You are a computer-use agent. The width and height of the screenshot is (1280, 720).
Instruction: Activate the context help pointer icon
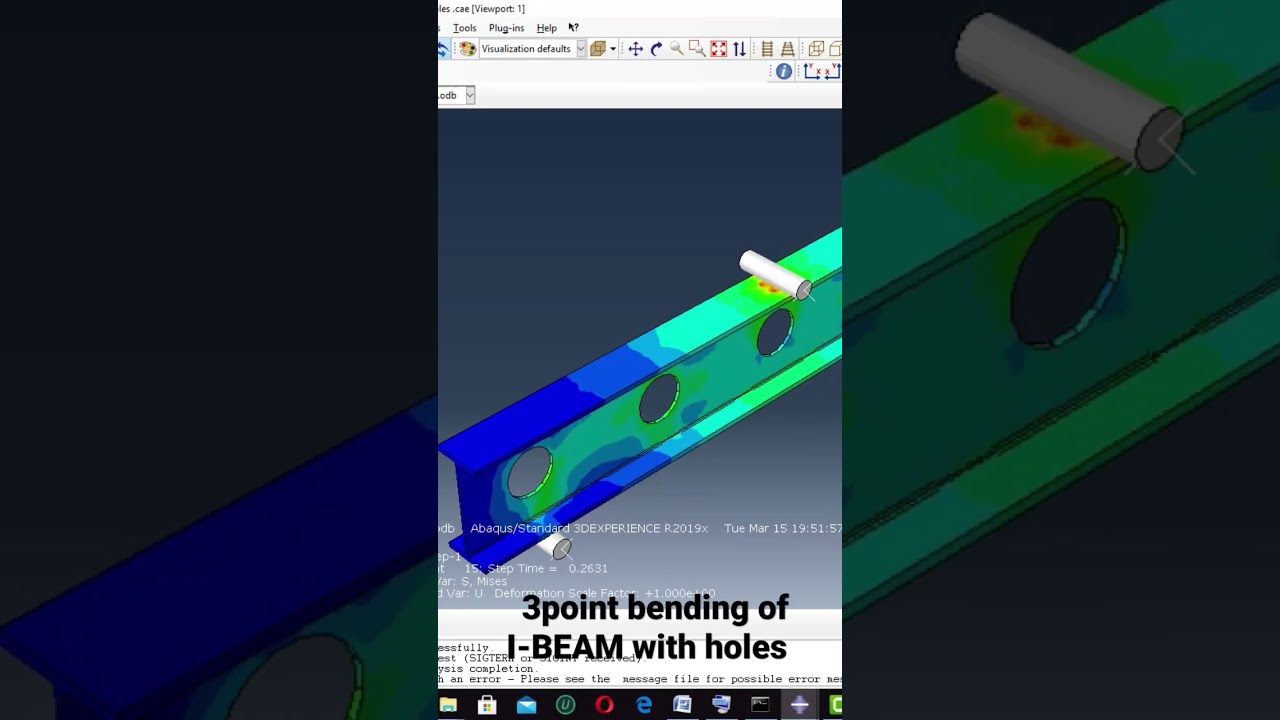573,28
